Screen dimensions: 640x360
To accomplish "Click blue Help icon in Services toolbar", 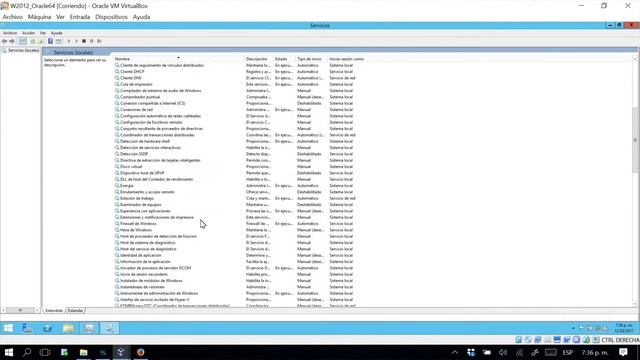I will click(x=50, y=41).
